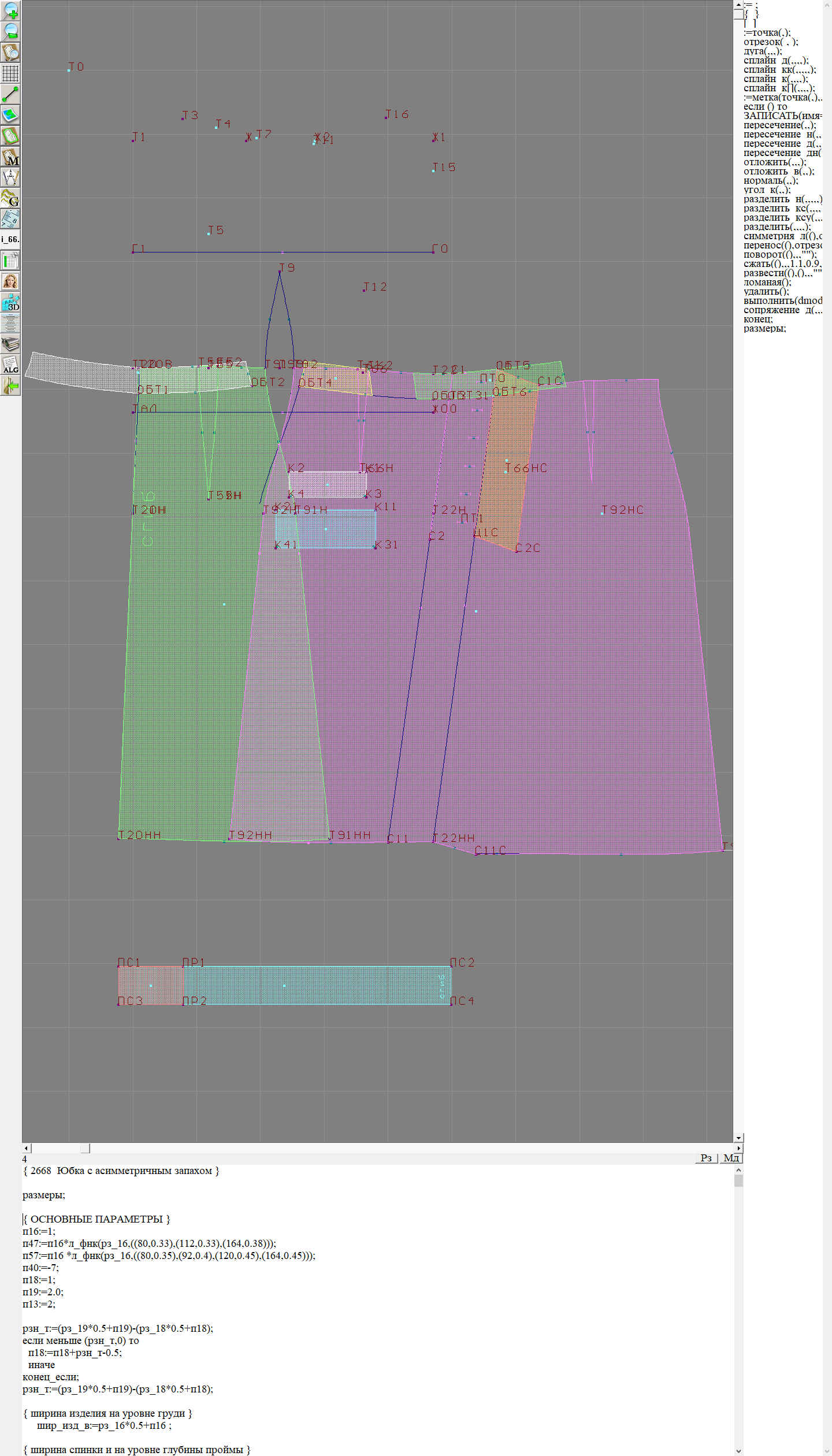The height and width of the screenshot is (1456, 832).
Task: Click the door with green arrow exit icon
Action: (10, 385)
